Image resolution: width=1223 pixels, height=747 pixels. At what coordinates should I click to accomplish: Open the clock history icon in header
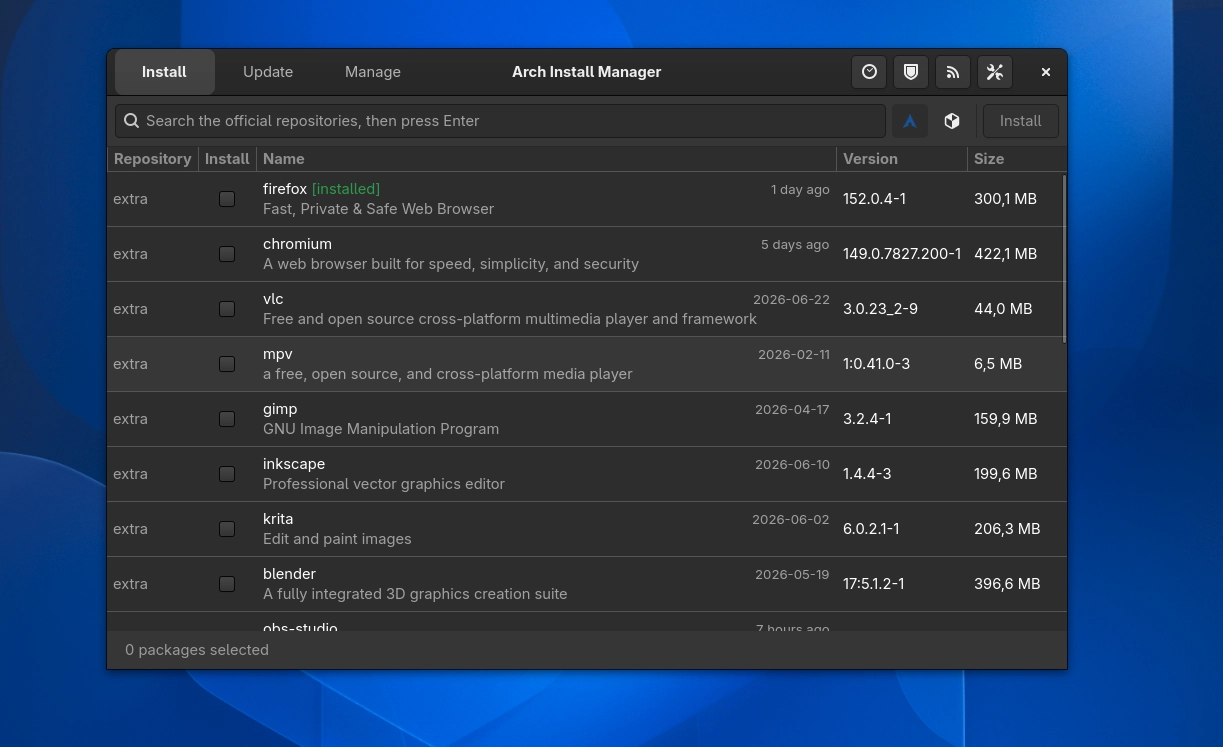pos(869,72)
